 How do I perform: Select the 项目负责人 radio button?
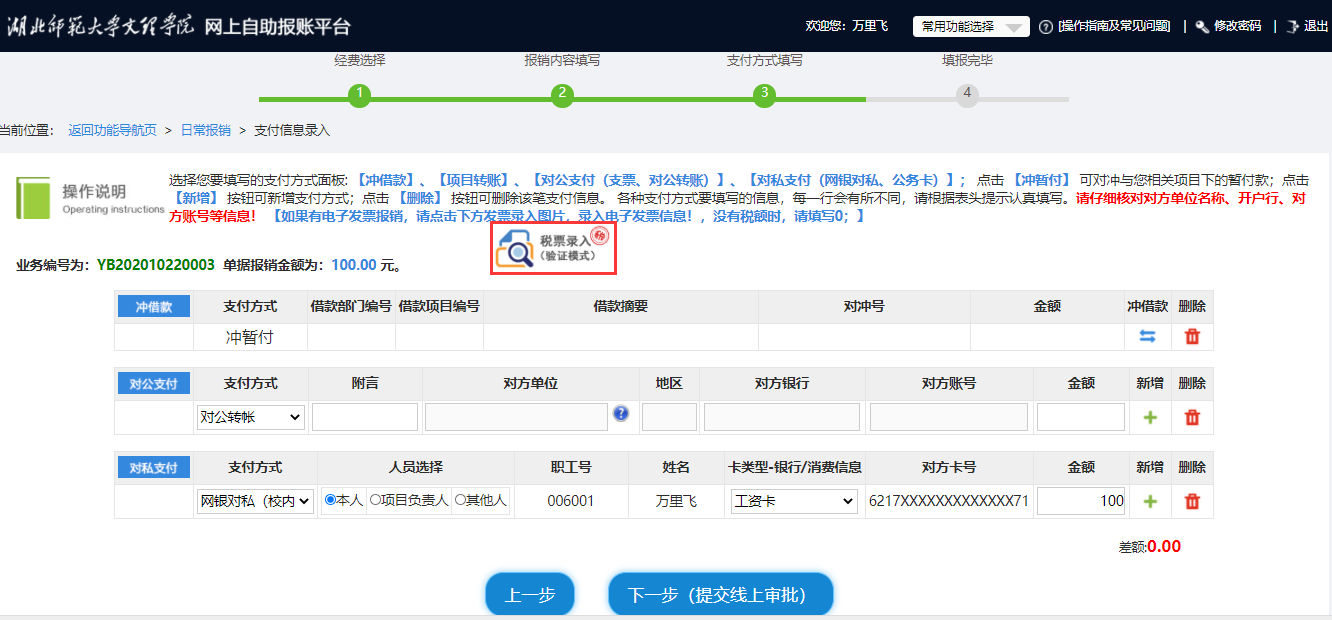coord(376,500)
